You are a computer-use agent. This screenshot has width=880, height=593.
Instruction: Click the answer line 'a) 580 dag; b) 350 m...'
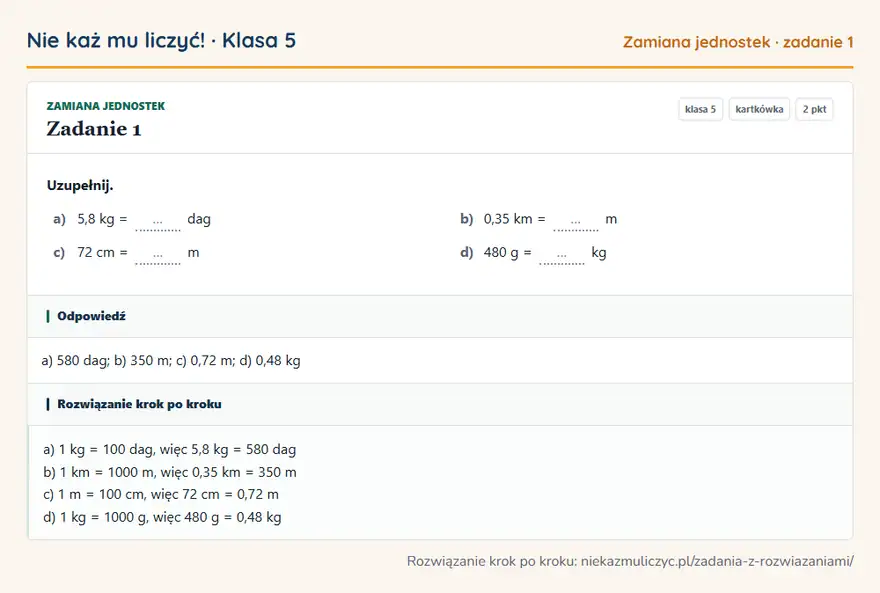pos(171,361)
